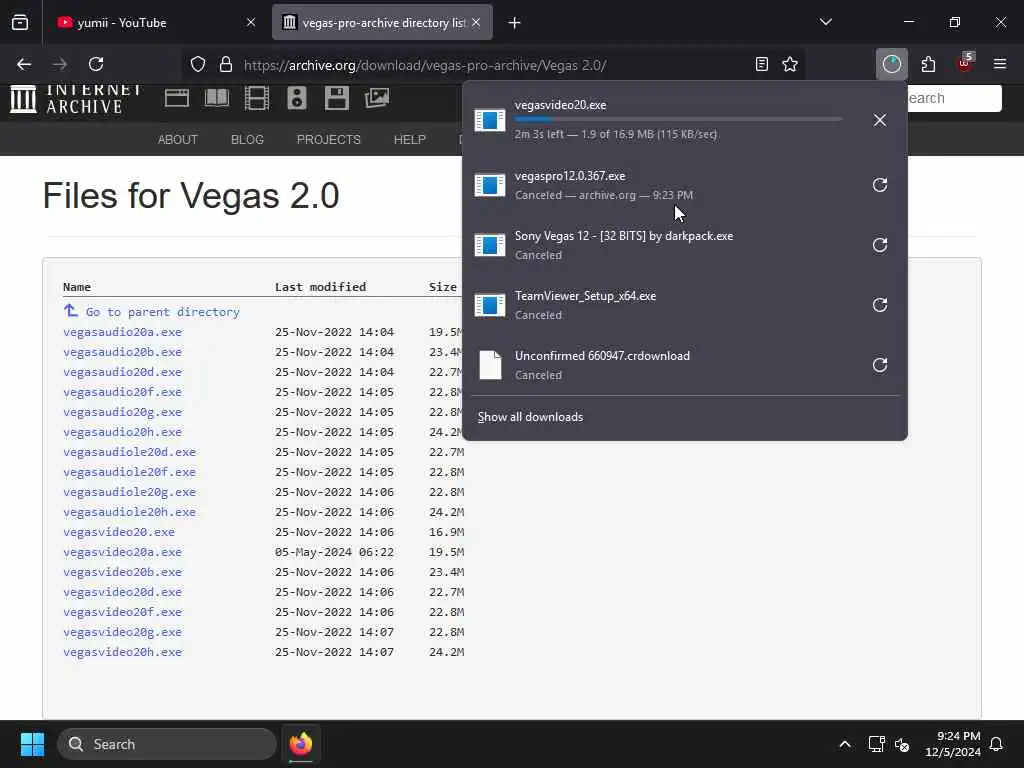Open the ABOUT menu item

click(x=178, y=140)
